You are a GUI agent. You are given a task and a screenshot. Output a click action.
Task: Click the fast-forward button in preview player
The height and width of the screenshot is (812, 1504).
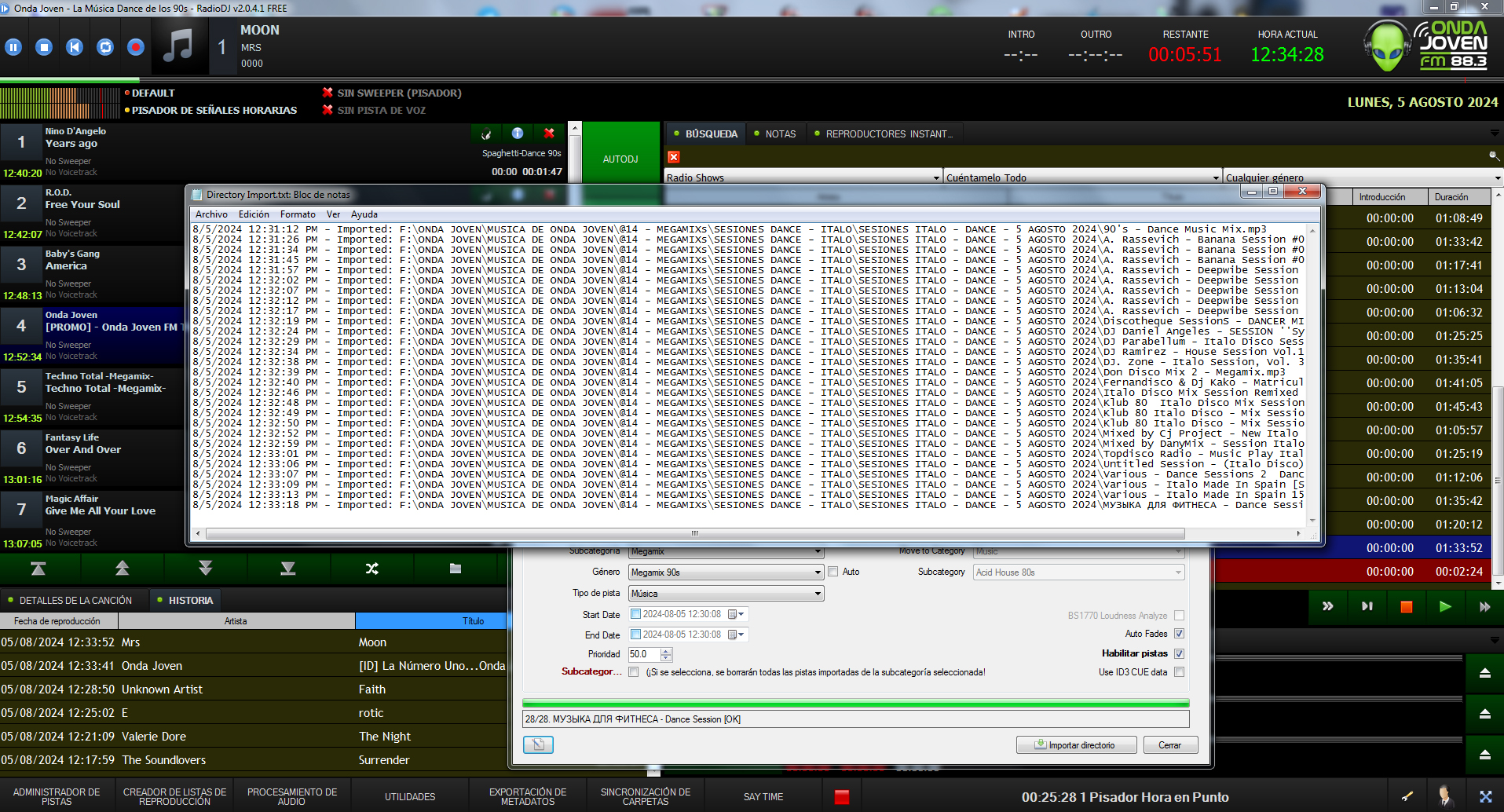point(1484,606)
